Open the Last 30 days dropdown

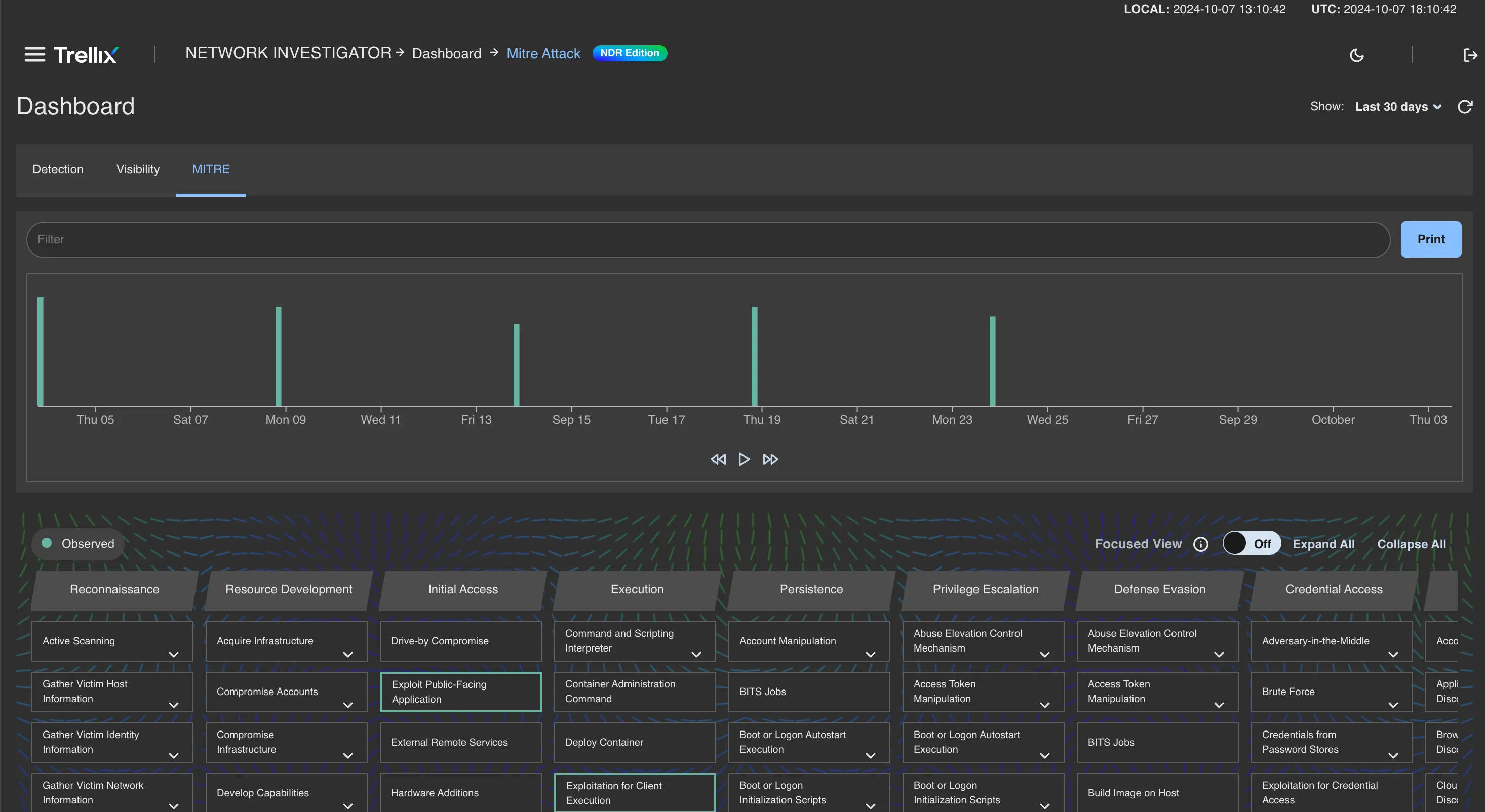[1397, 107]
